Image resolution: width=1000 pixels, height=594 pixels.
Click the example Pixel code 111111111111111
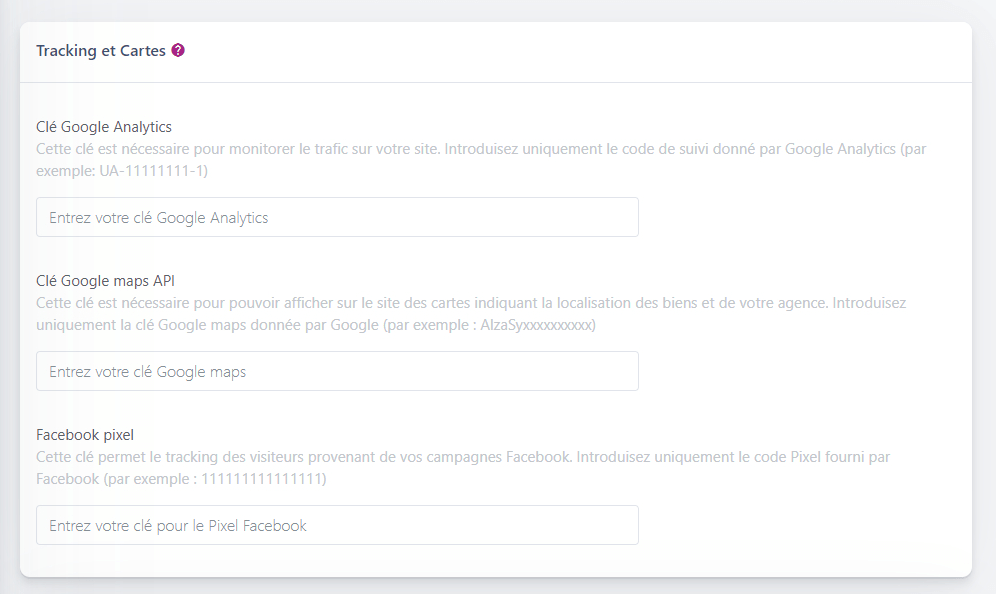[x=264, y=479]
